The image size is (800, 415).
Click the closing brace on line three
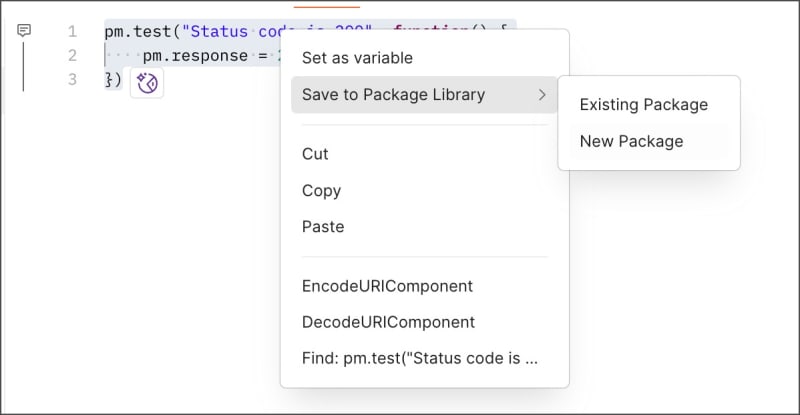[x=110, y=79]
